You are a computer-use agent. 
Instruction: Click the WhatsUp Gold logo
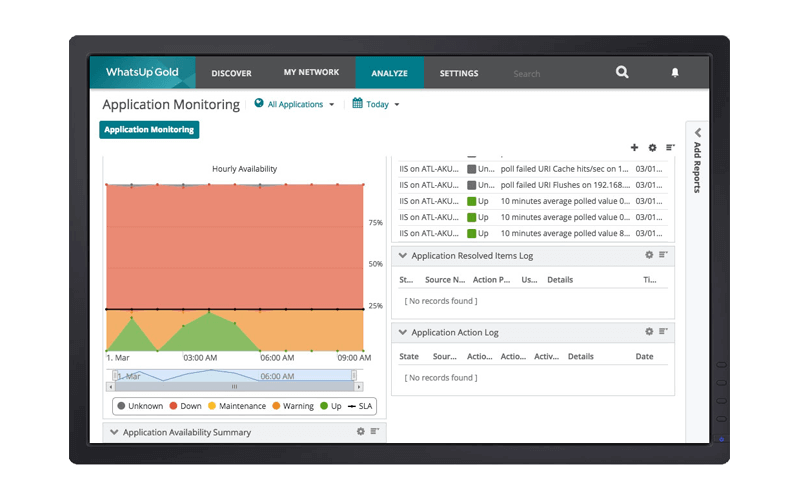point(142,72)
